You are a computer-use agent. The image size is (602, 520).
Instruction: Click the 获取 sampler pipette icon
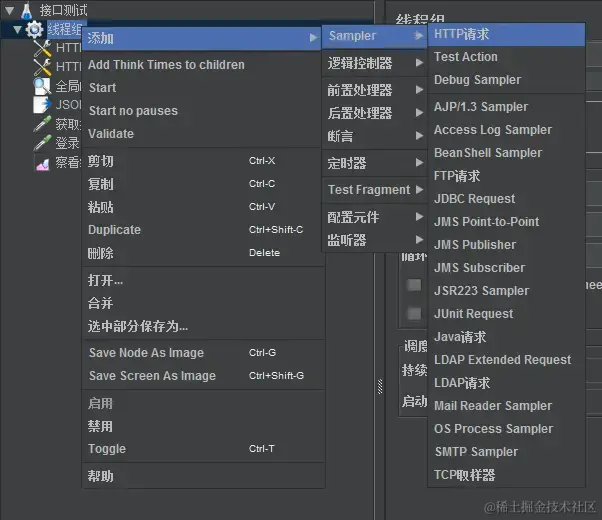(x=42, y=124)
